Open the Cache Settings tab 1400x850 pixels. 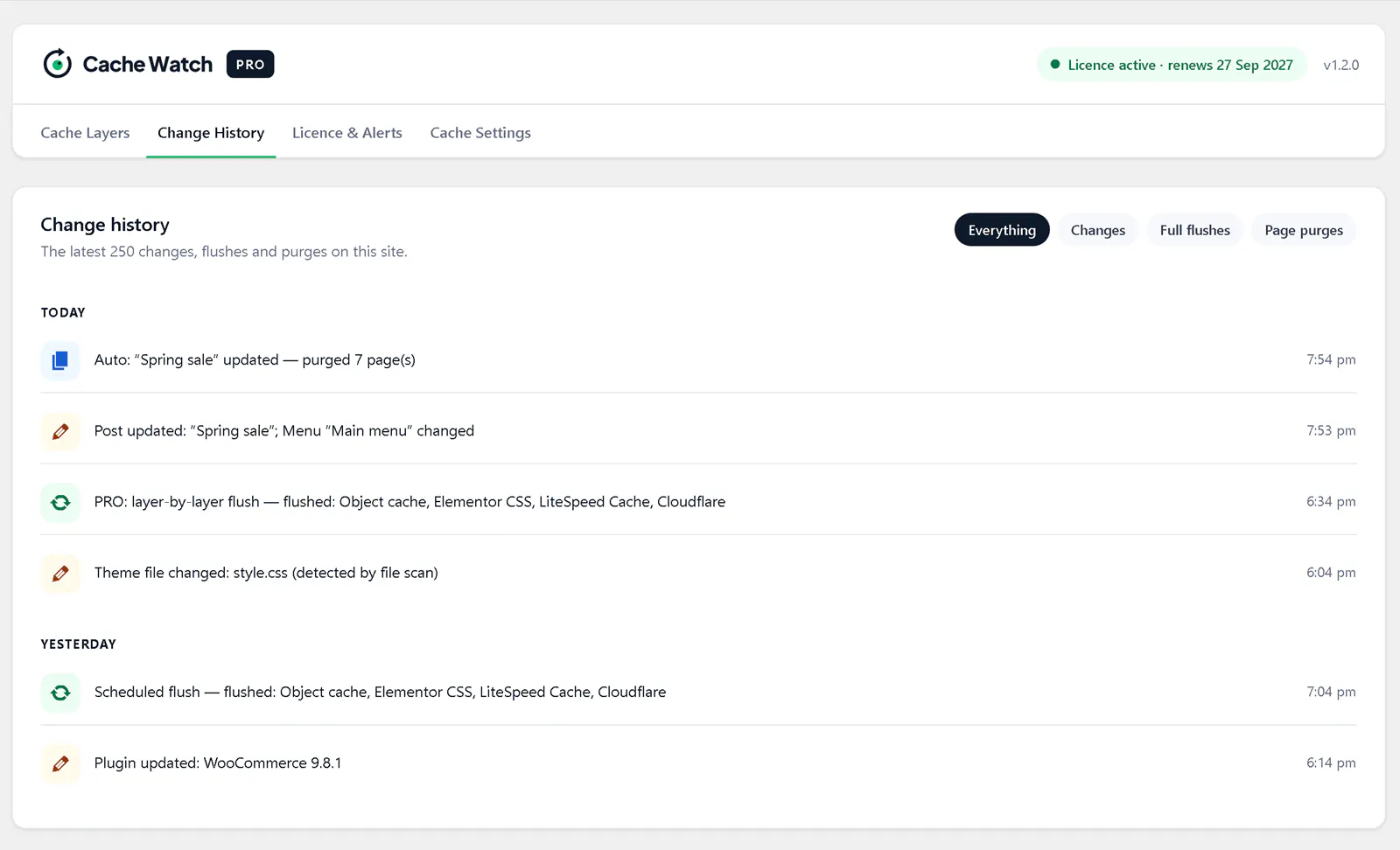[480, 133]
